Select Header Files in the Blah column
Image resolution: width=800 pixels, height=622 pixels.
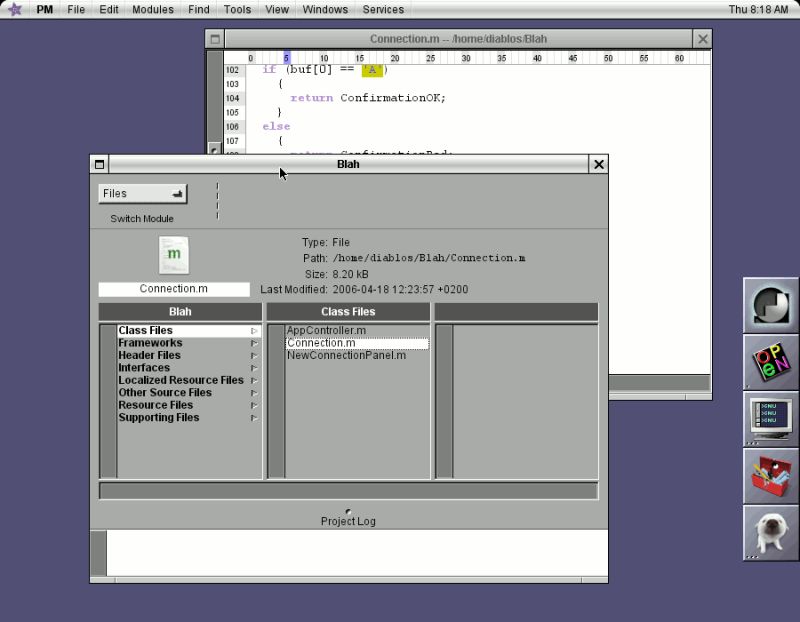click(149, 355)
